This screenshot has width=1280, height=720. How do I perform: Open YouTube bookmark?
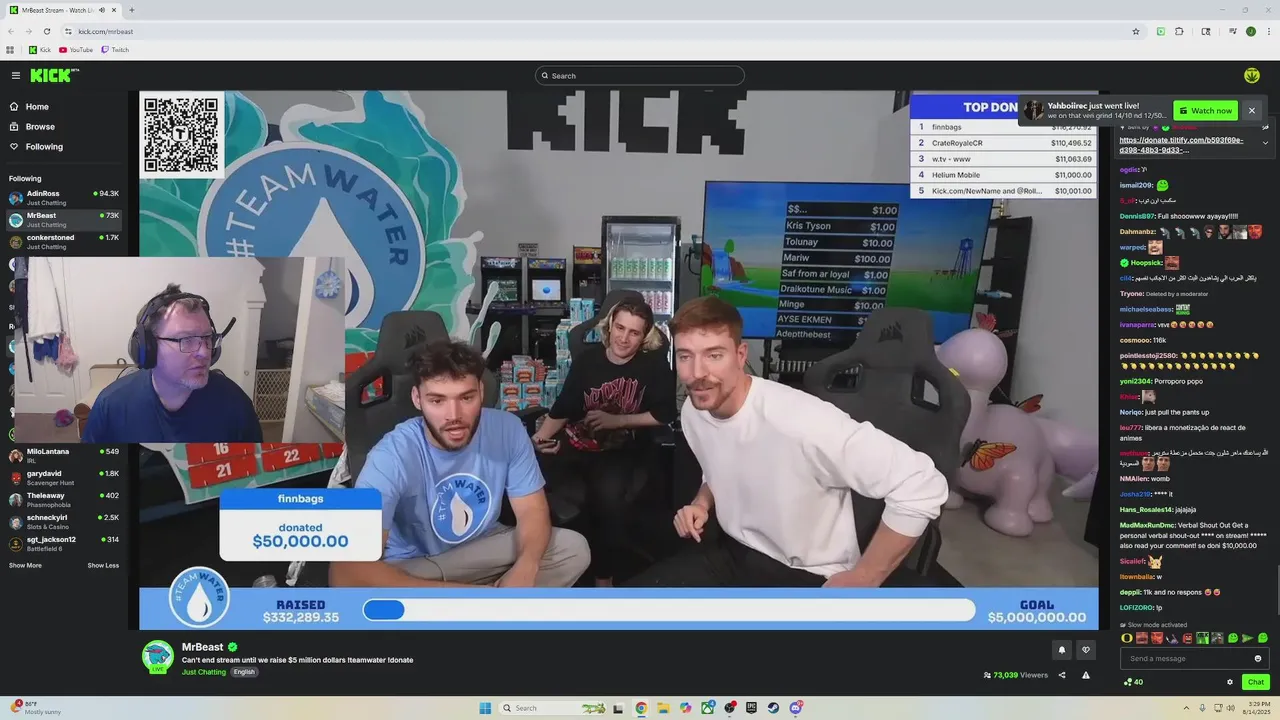point(76,49)
